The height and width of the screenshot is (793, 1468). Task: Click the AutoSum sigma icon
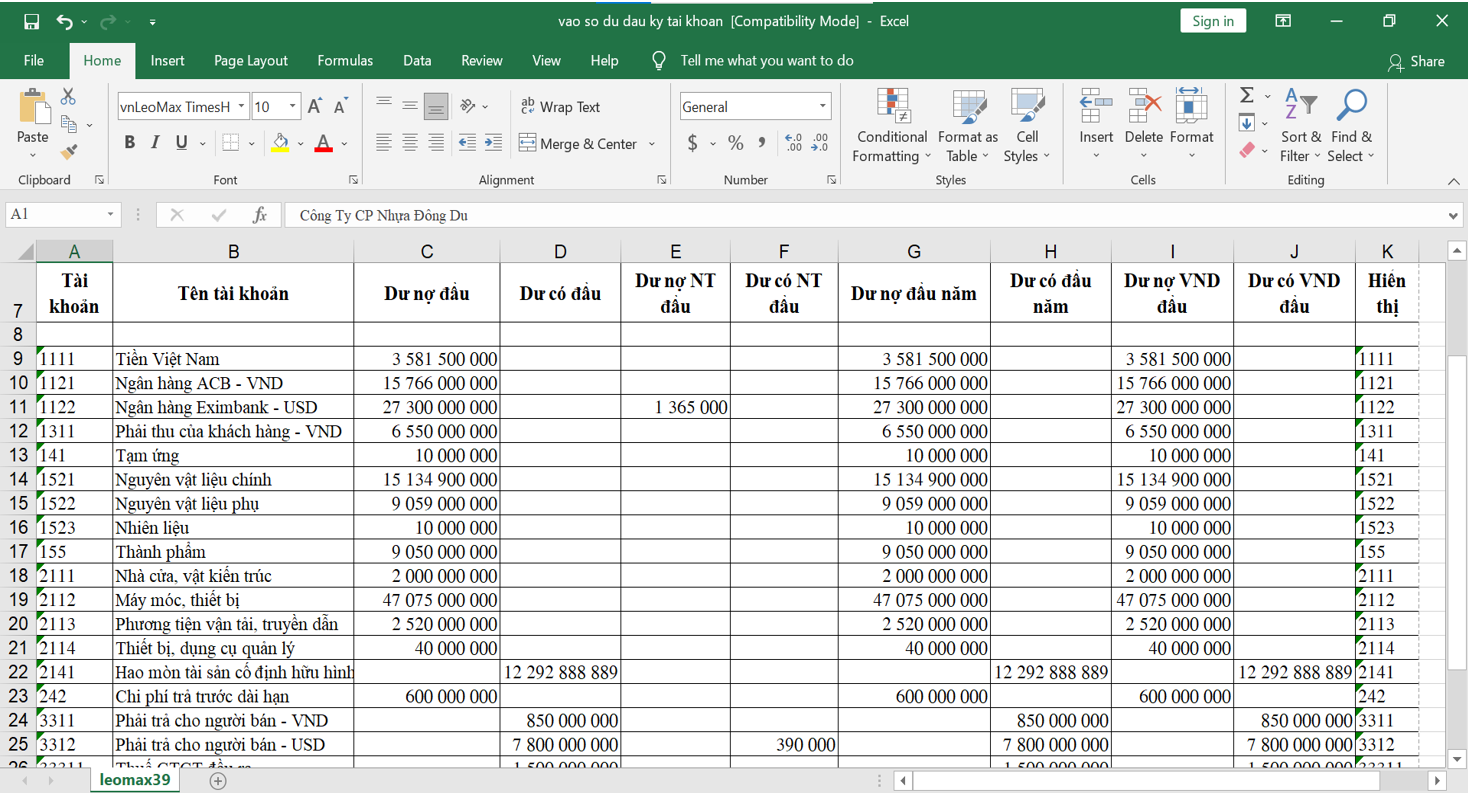point(1247,95)
